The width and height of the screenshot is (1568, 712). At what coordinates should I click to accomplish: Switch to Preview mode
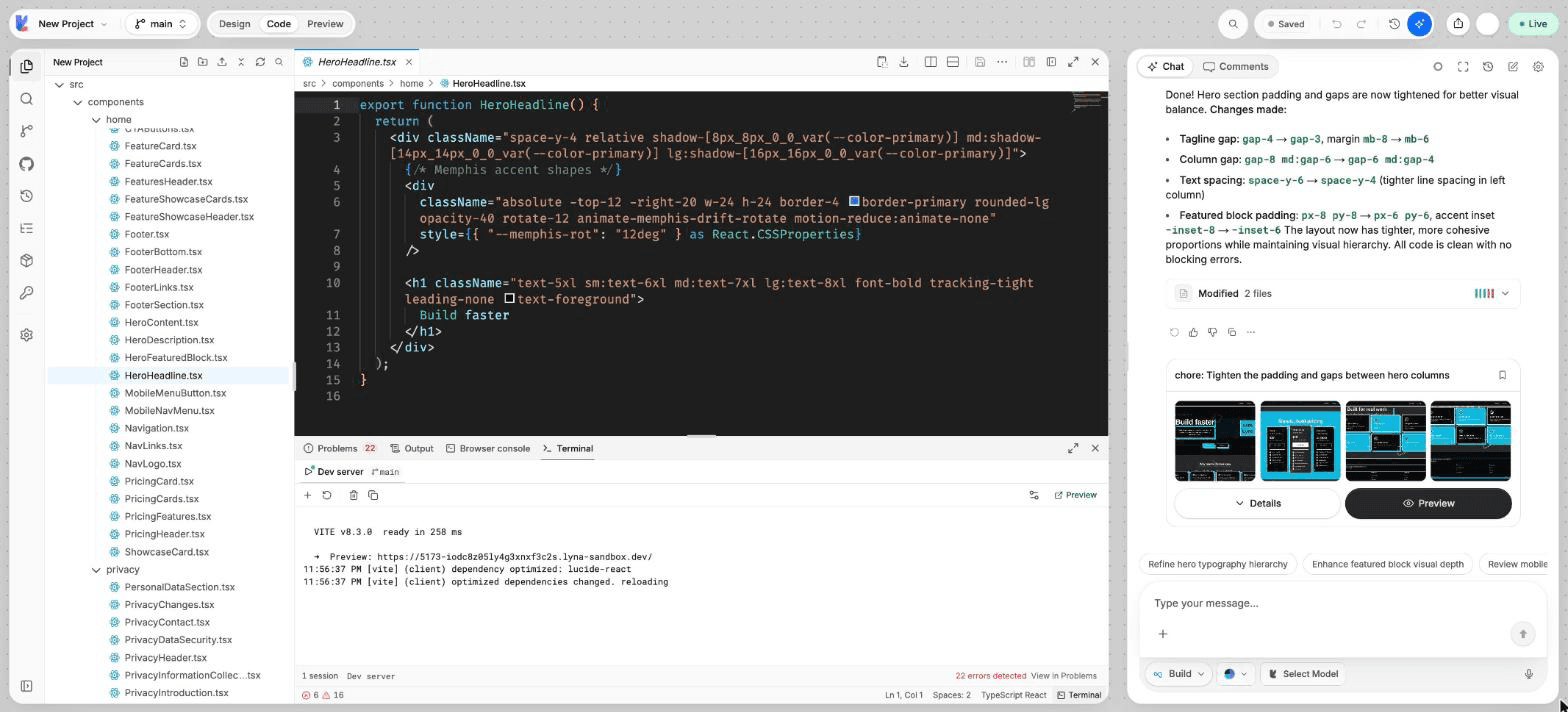pyautogui.click(x=325, y=24)
